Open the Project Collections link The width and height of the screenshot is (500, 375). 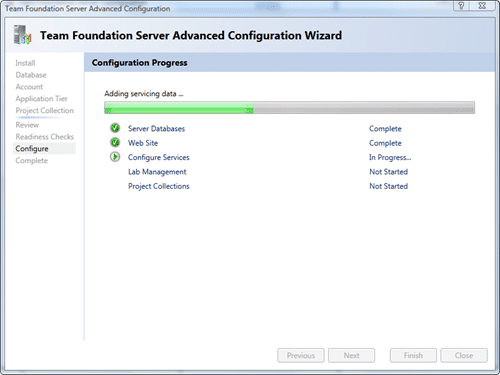pyautogui.click(x=159, y=186)
